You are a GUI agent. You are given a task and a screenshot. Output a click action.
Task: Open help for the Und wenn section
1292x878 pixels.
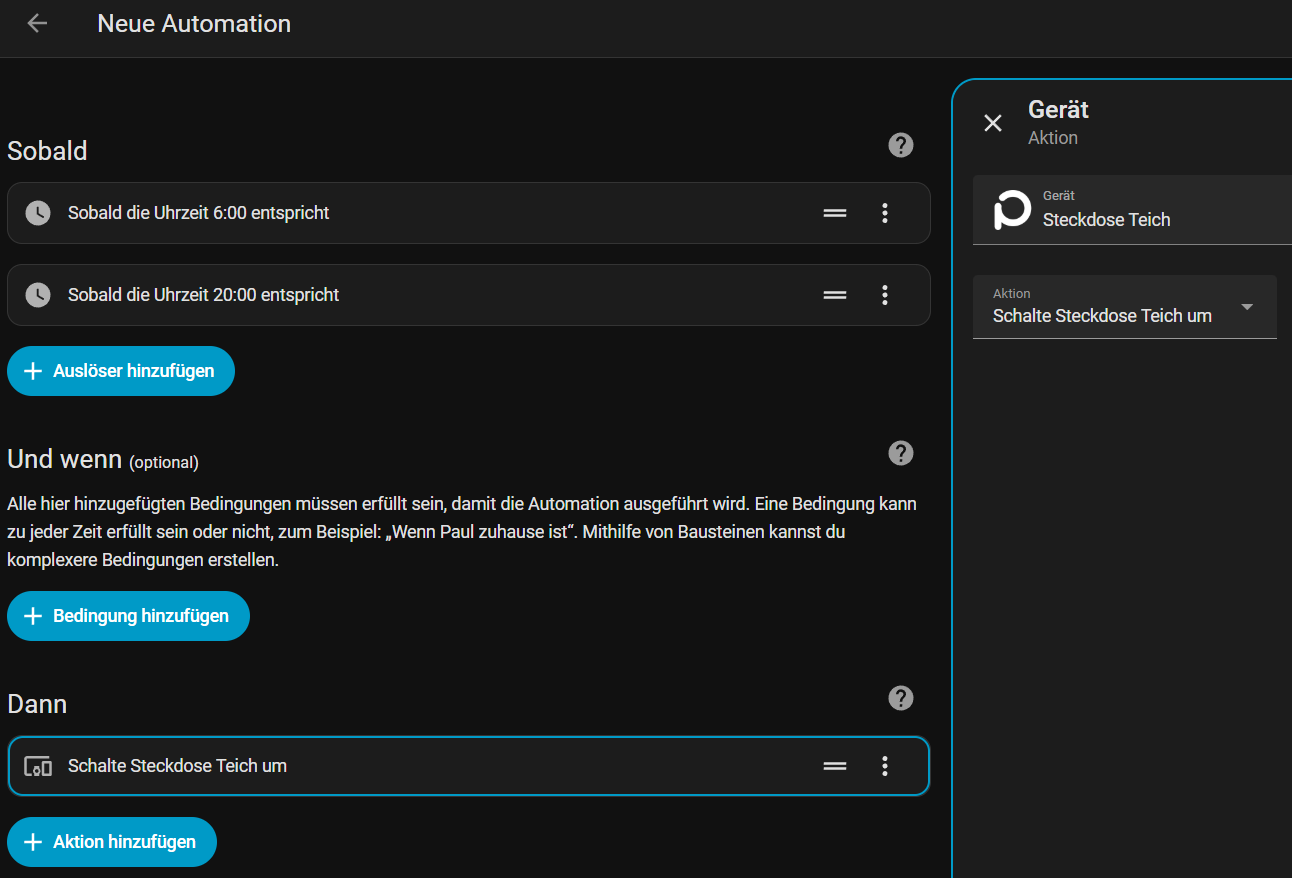click(x=900, y=453)
